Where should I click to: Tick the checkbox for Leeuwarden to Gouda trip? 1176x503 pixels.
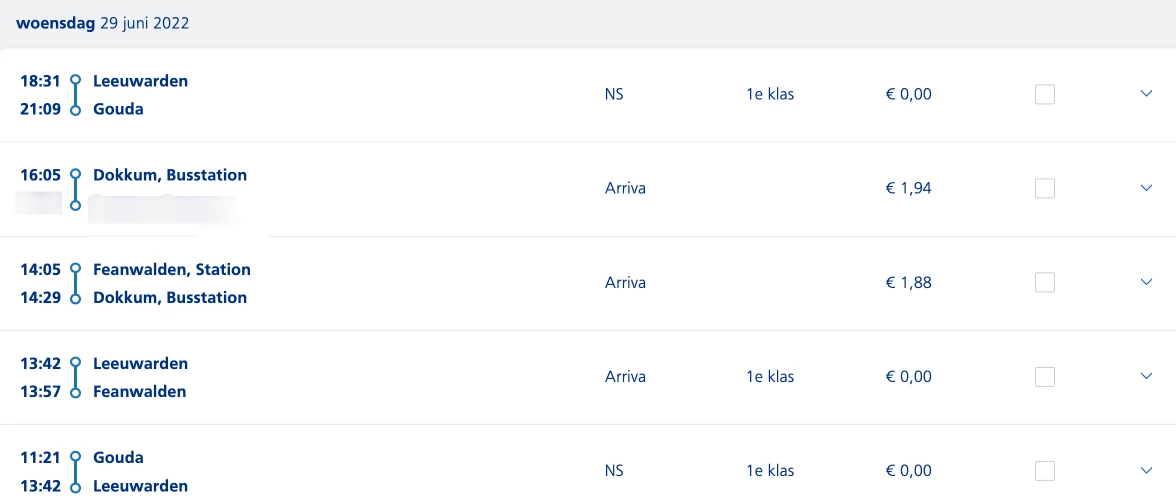(1045, 95)
